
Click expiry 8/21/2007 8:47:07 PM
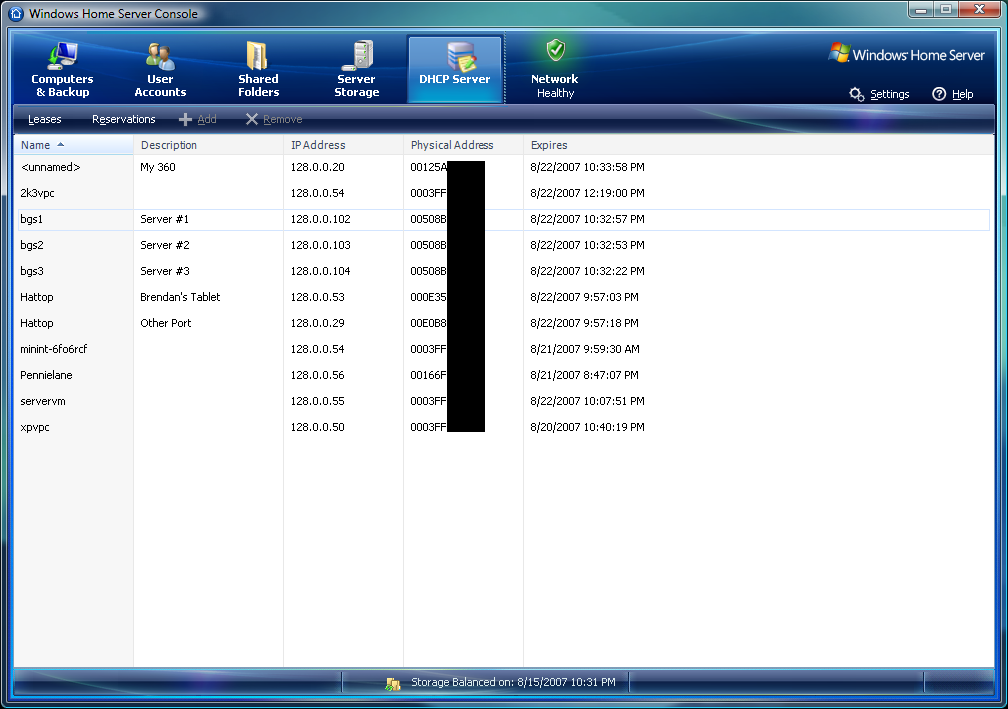(584, 375)
